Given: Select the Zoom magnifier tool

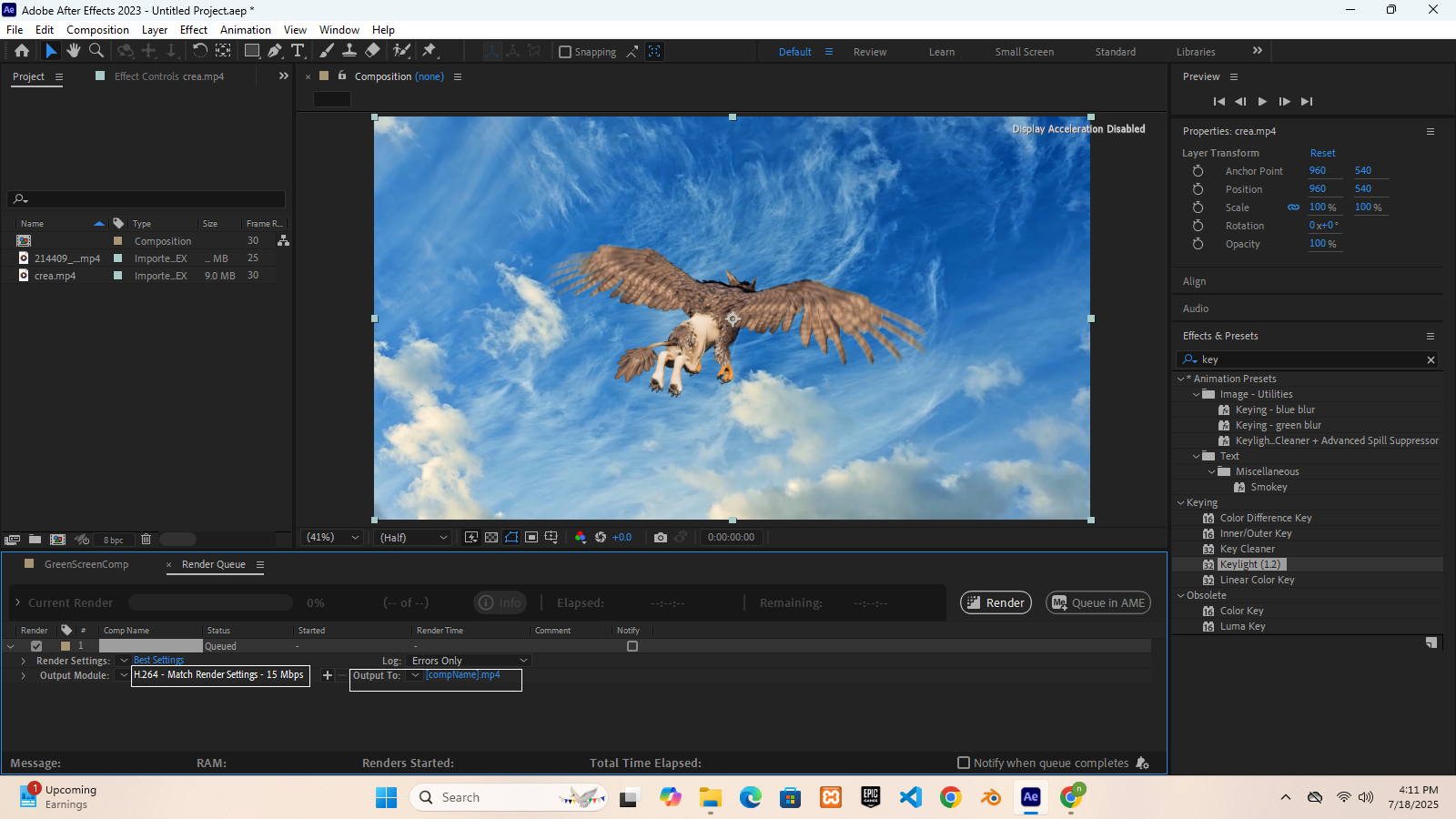Looking at the screenshot, I should pos(96,51).
